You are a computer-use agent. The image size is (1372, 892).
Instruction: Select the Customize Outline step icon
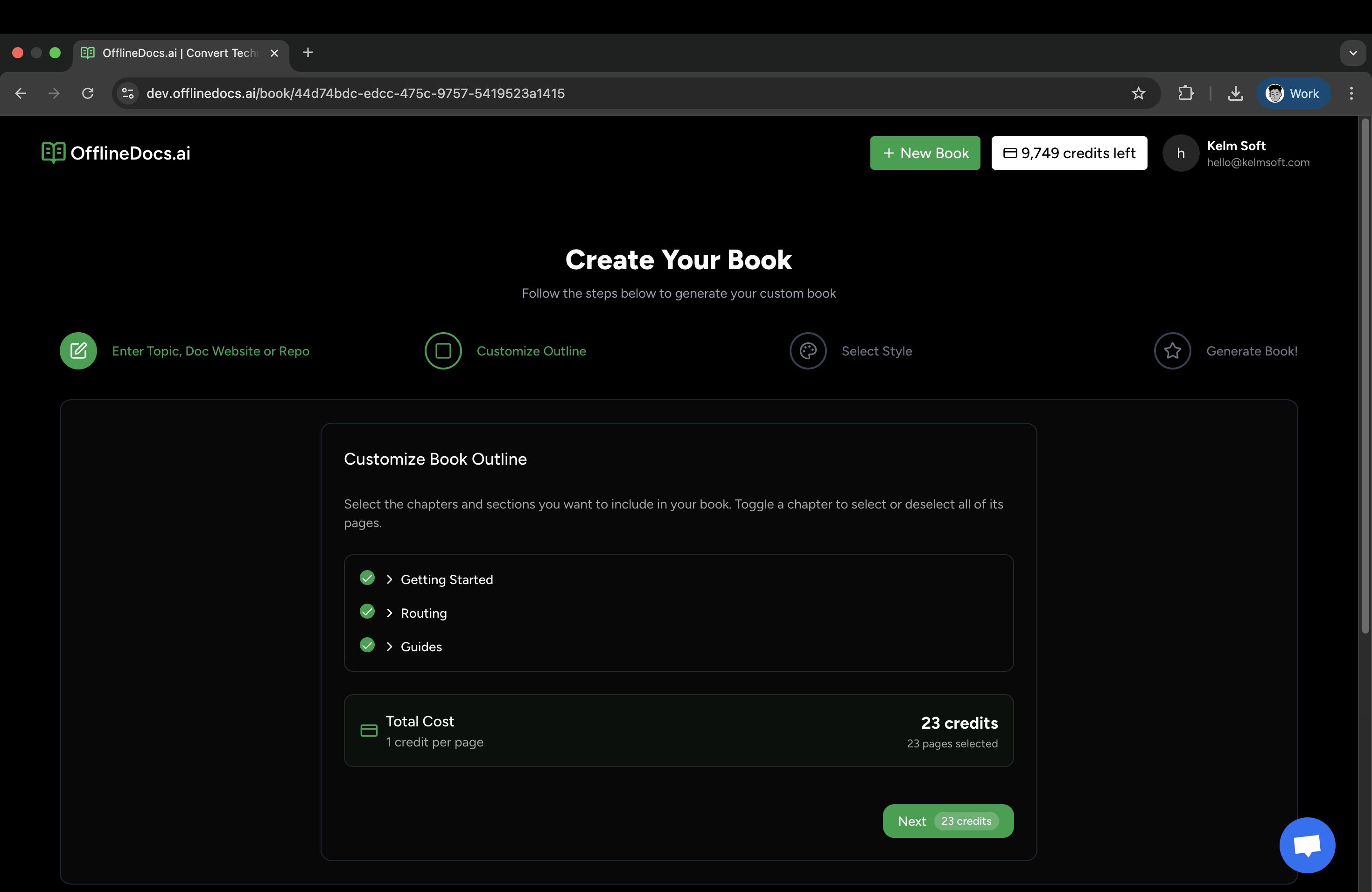coord(443,350)
